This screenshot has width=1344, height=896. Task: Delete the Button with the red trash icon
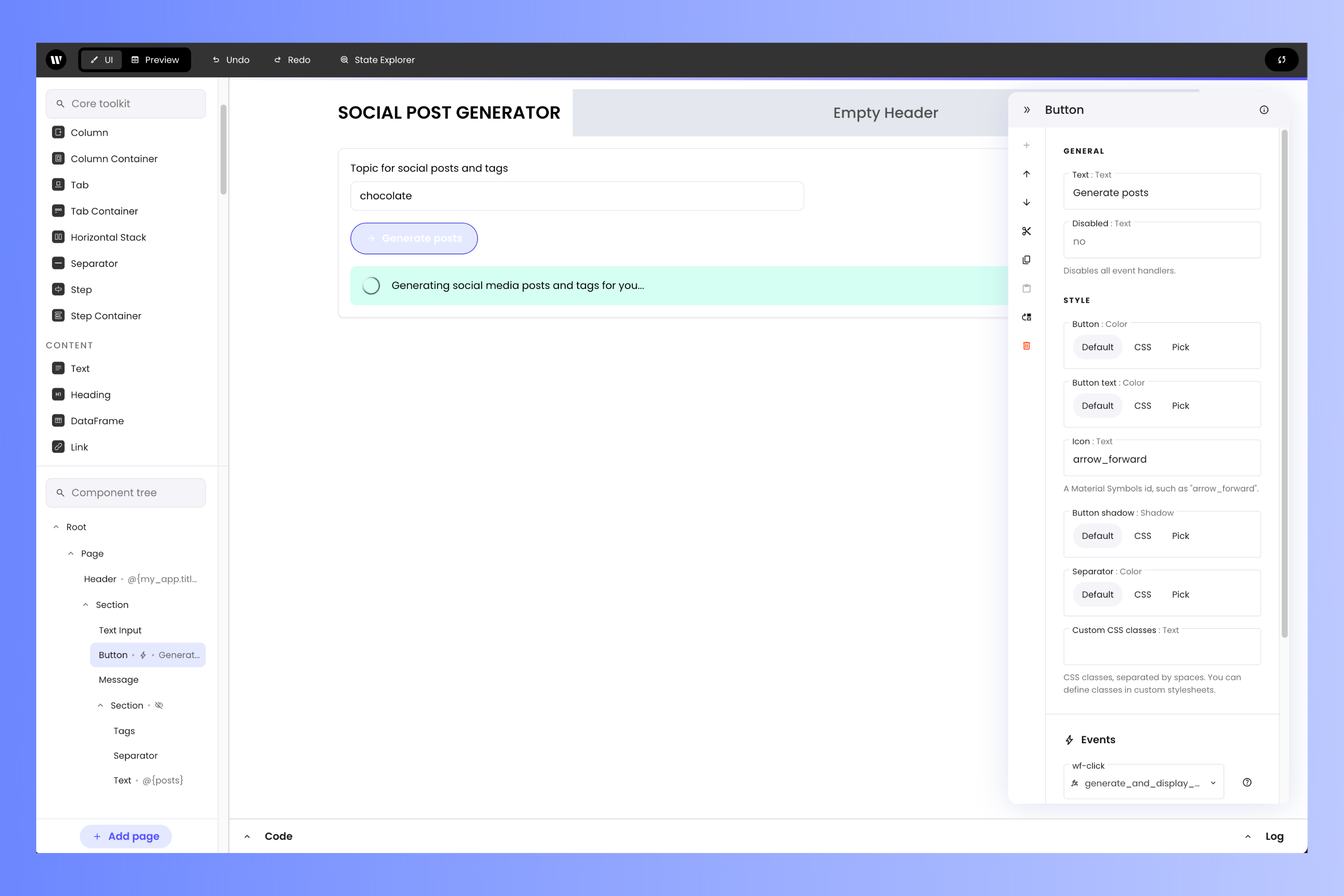pos(1026,346)
